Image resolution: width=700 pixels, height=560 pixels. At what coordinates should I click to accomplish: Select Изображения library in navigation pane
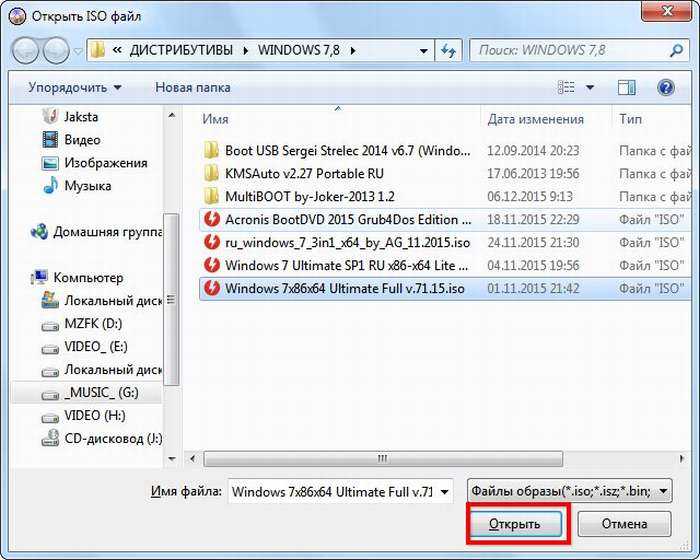pos(95,163)
